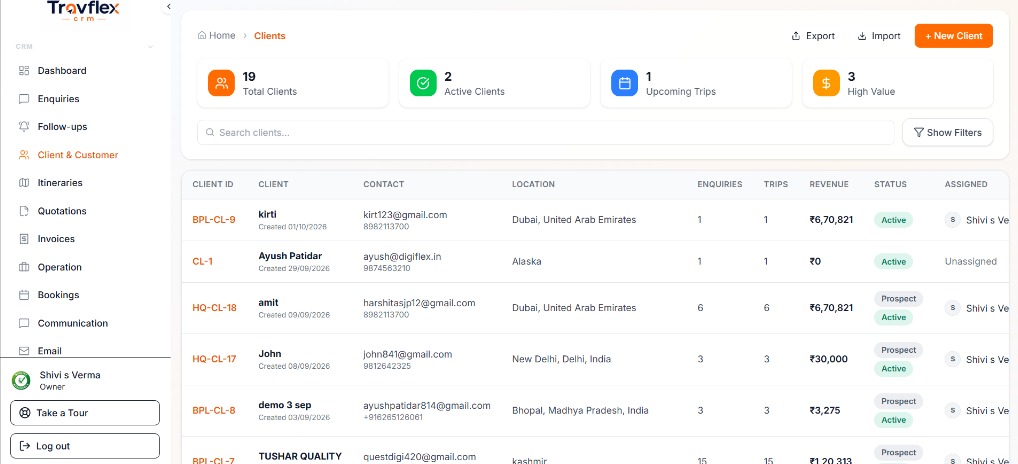1018x464 pixels.
Task: Sort by the Client ID column header
Action: coord(212,184)
